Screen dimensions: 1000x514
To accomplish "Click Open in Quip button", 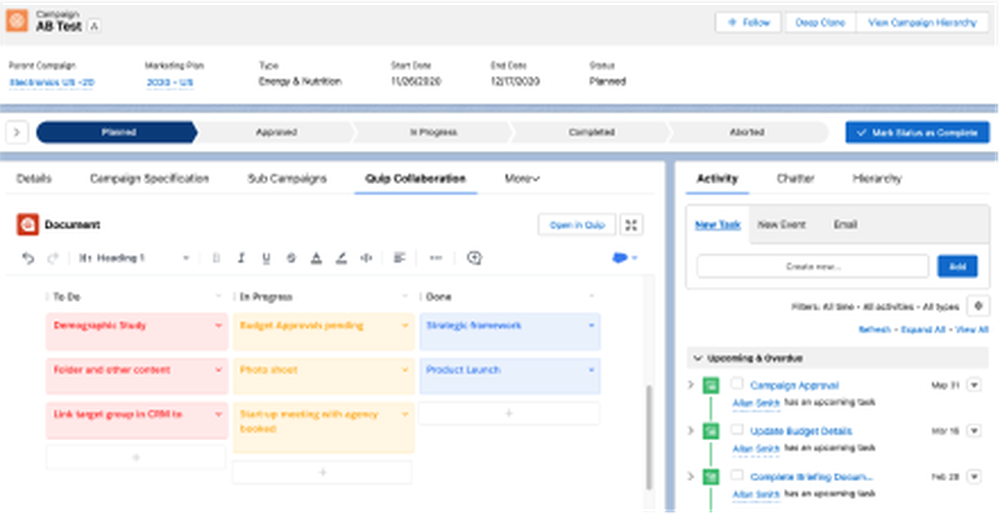I will [x=577, y=224].
